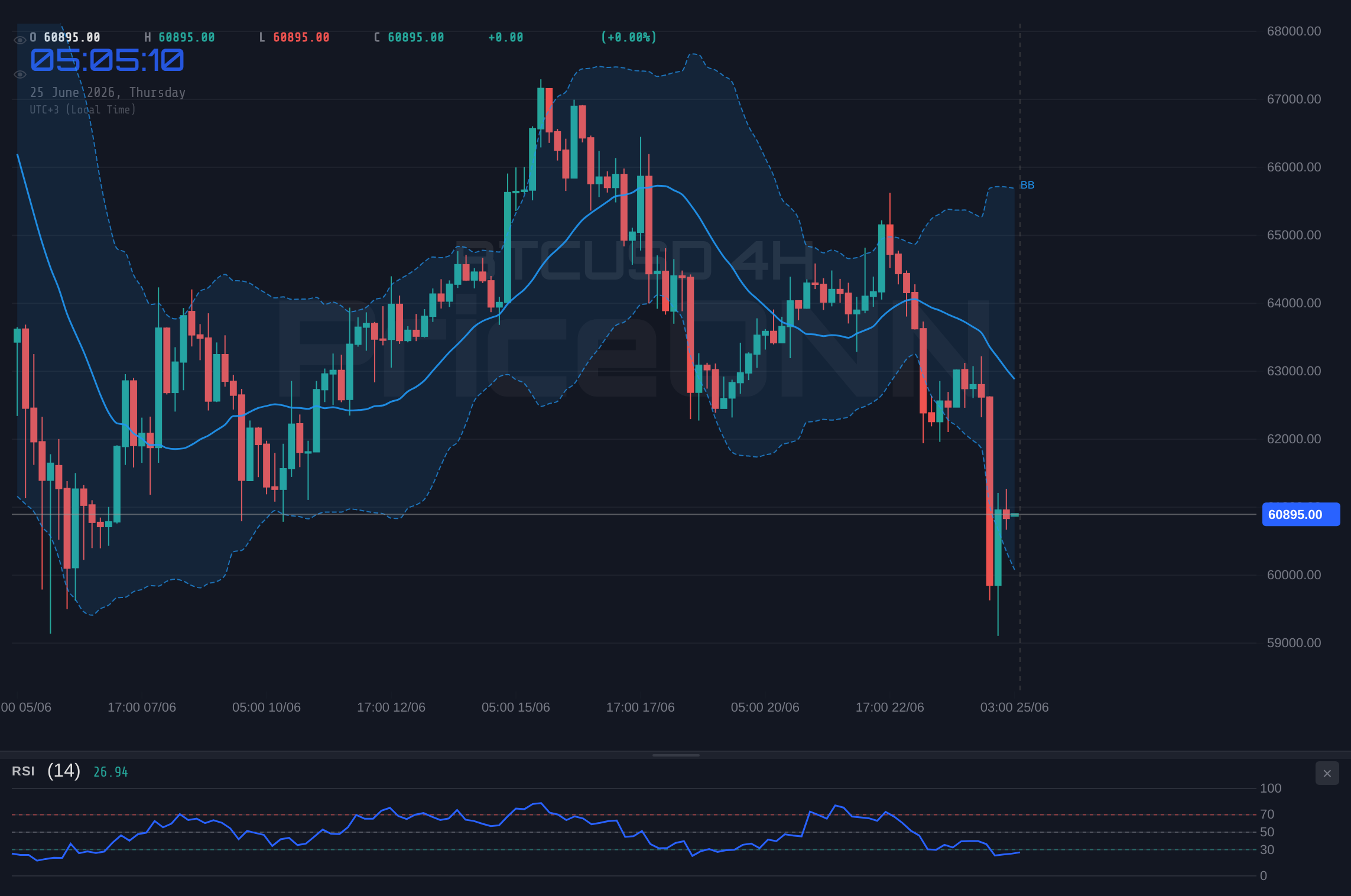
Task: Click the 17:00 12/06 time axis label
Action: [x=391, y=707]
